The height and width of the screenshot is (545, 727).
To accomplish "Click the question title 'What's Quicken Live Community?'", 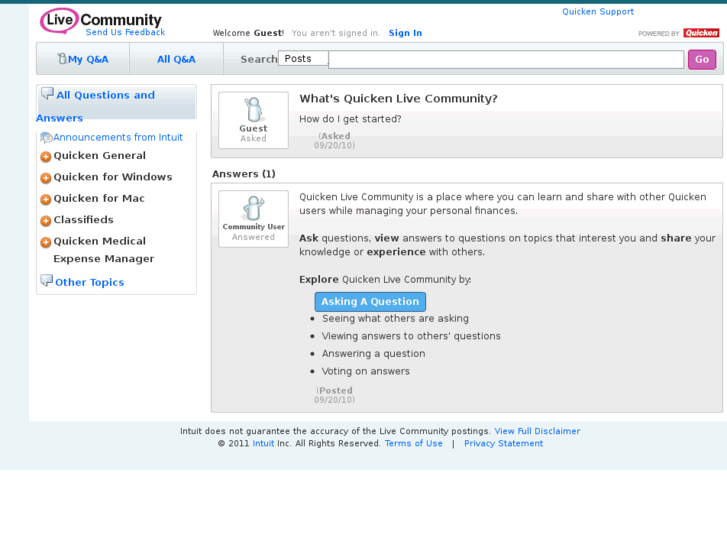I will point(398,98).
